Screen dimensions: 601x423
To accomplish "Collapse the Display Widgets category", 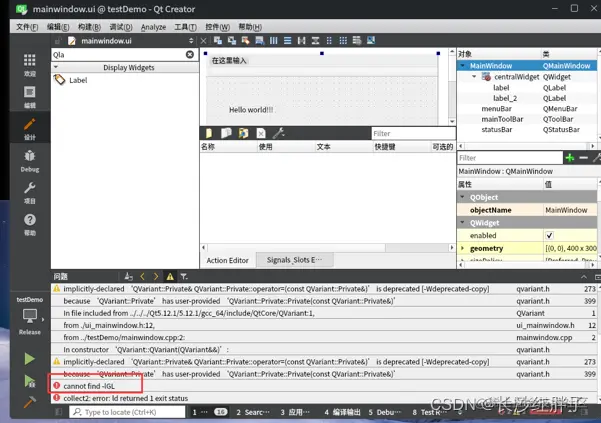I will [56, 67].
